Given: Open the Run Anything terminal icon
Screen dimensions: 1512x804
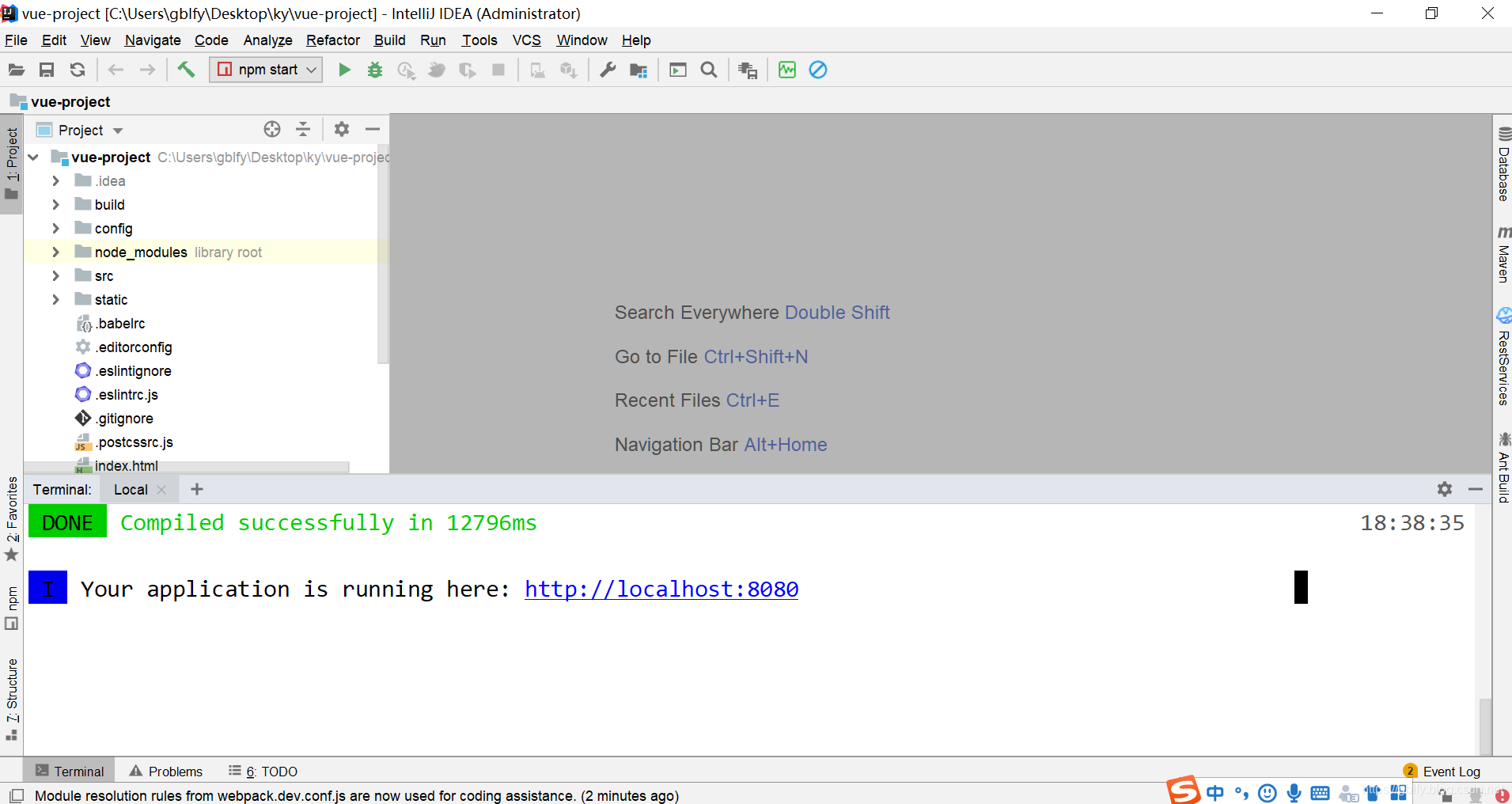Looking at the screenshot, I should point(678,70).
